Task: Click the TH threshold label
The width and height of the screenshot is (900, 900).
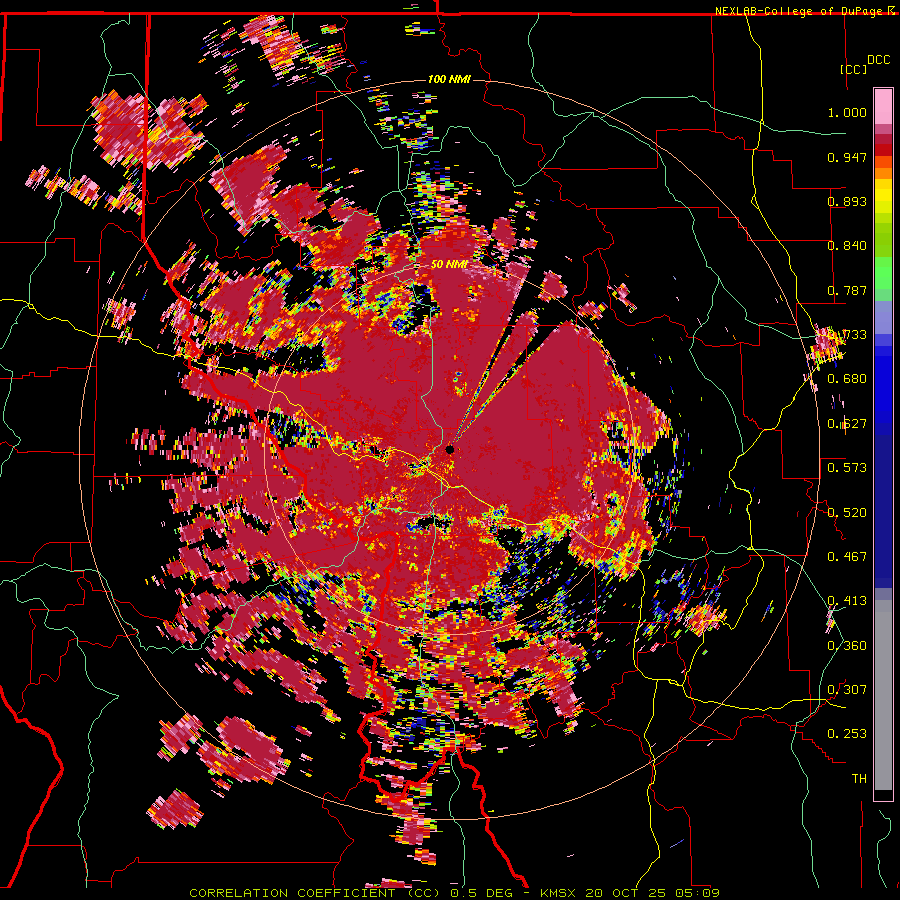Action: (x=859, y=779)
